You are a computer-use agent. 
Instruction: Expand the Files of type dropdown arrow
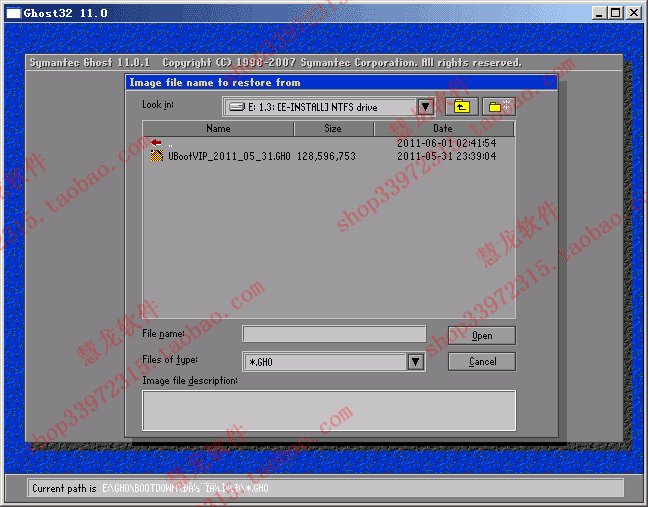(x=416, y=362)
